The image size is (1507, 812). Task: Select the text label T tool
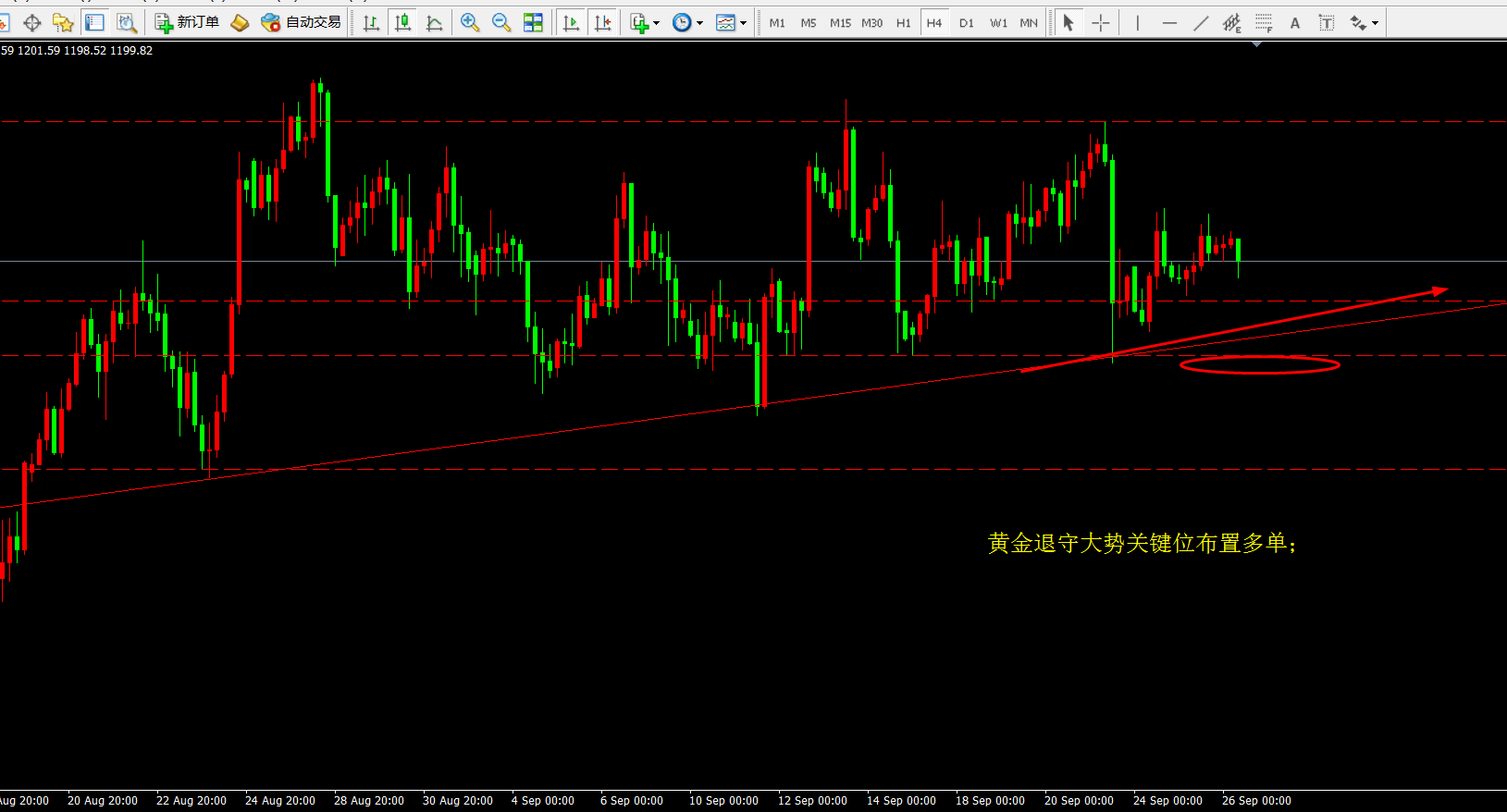tap(1327, 22)
